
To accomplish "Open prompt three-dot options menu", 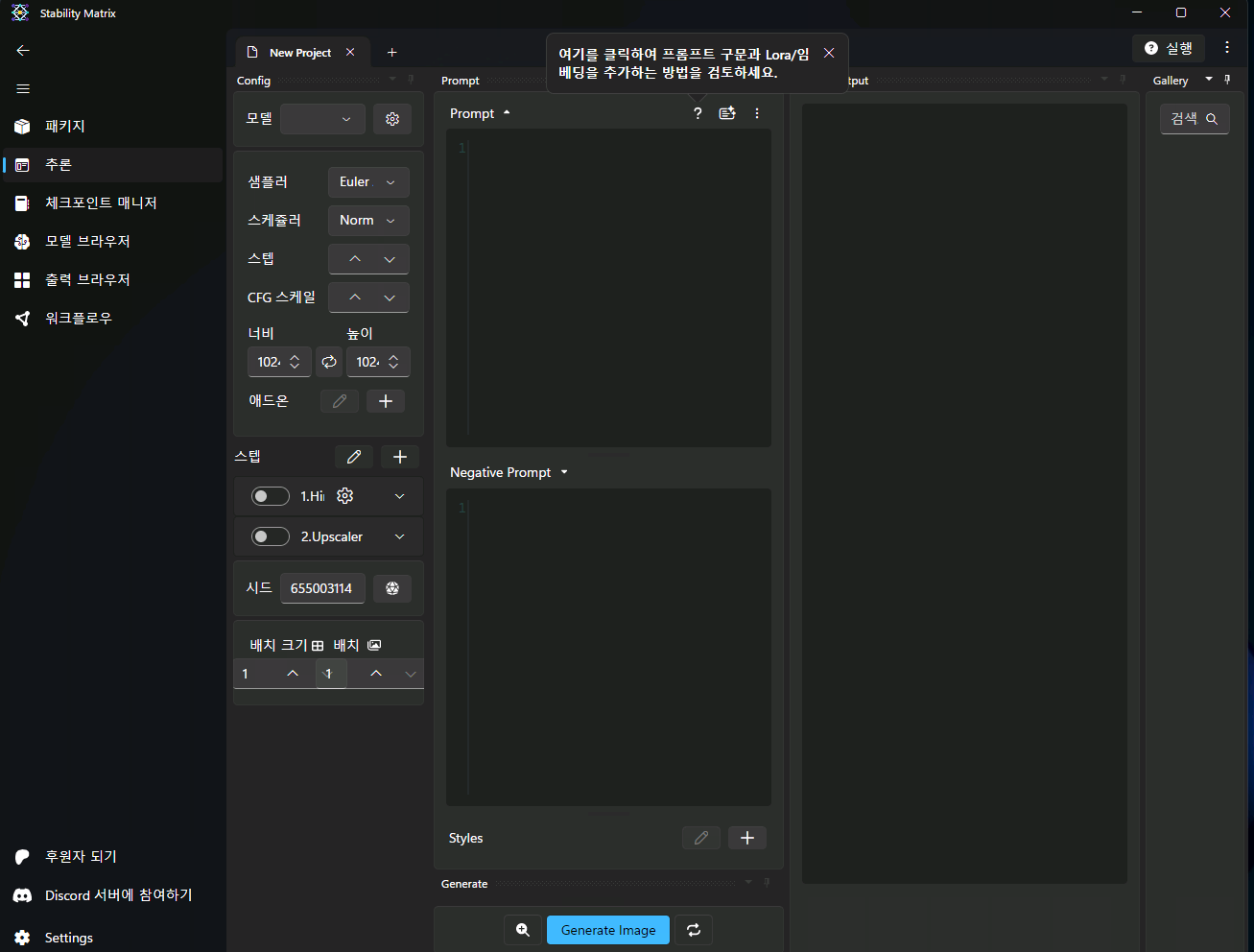I will click(757, 113).
